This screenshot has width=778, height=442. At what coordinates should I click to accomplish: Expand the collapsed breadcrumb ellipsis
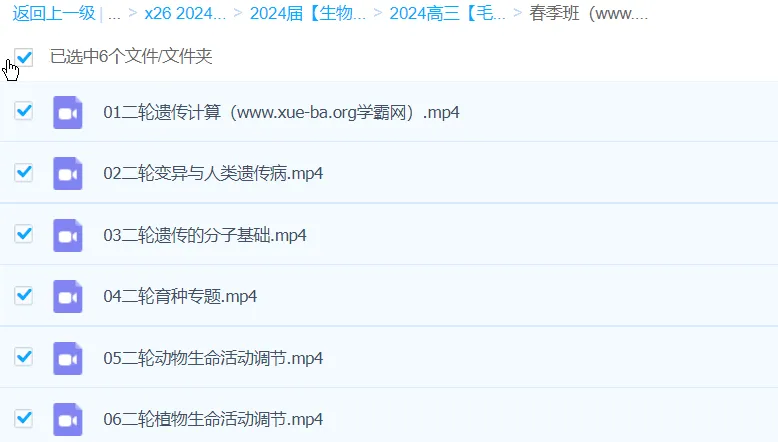[x=114, y=15]
